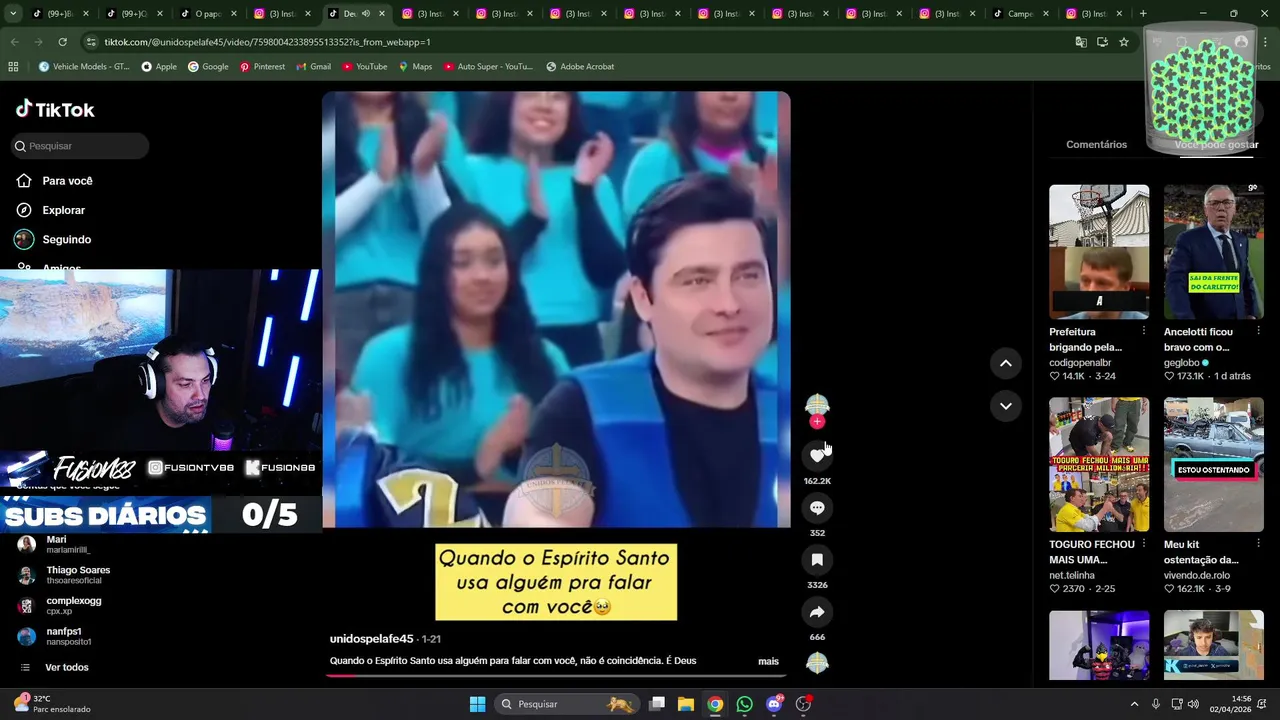Open options menu for Prefeitura brigando video
This screenshot has width=1280, height=720.
click(1144, 331)
